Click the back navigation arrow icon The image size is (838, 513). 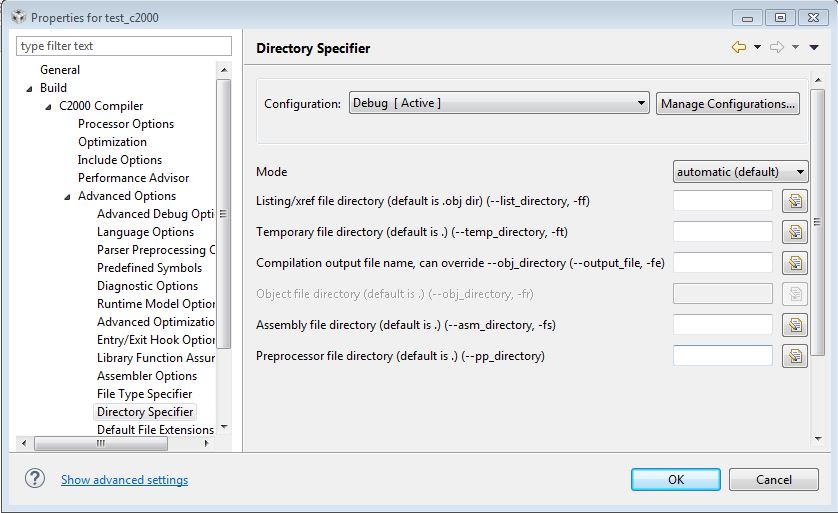coord(739,47)
